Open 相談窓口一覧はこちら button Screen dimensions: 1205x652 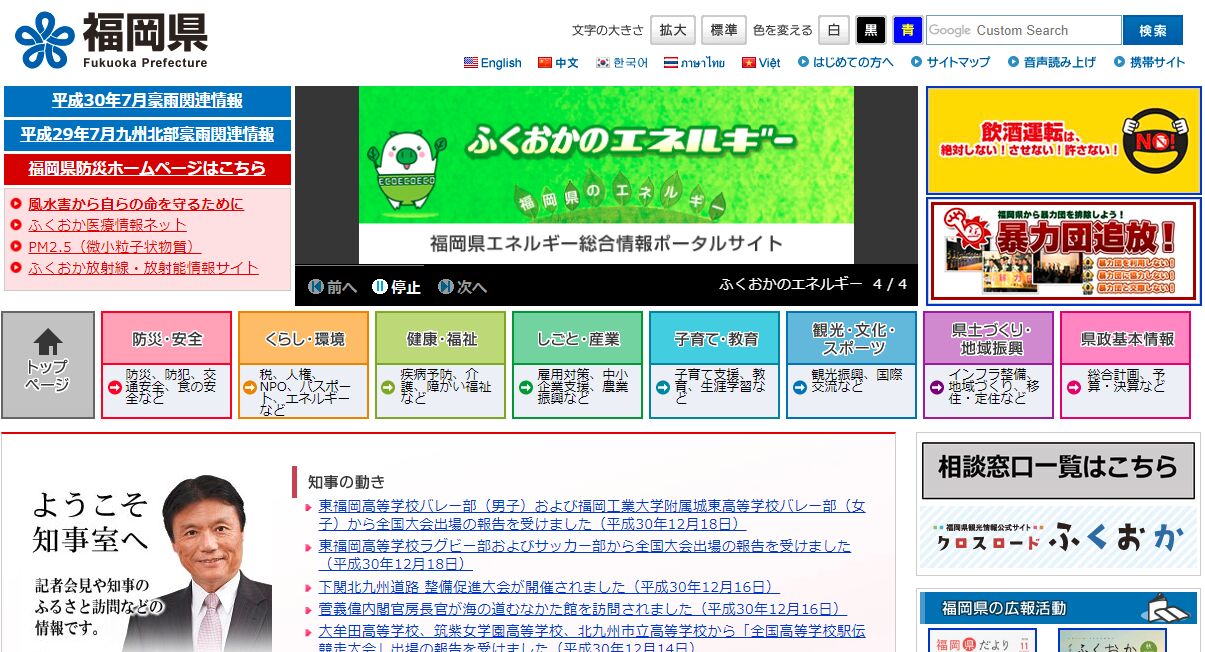point(1058,469)
